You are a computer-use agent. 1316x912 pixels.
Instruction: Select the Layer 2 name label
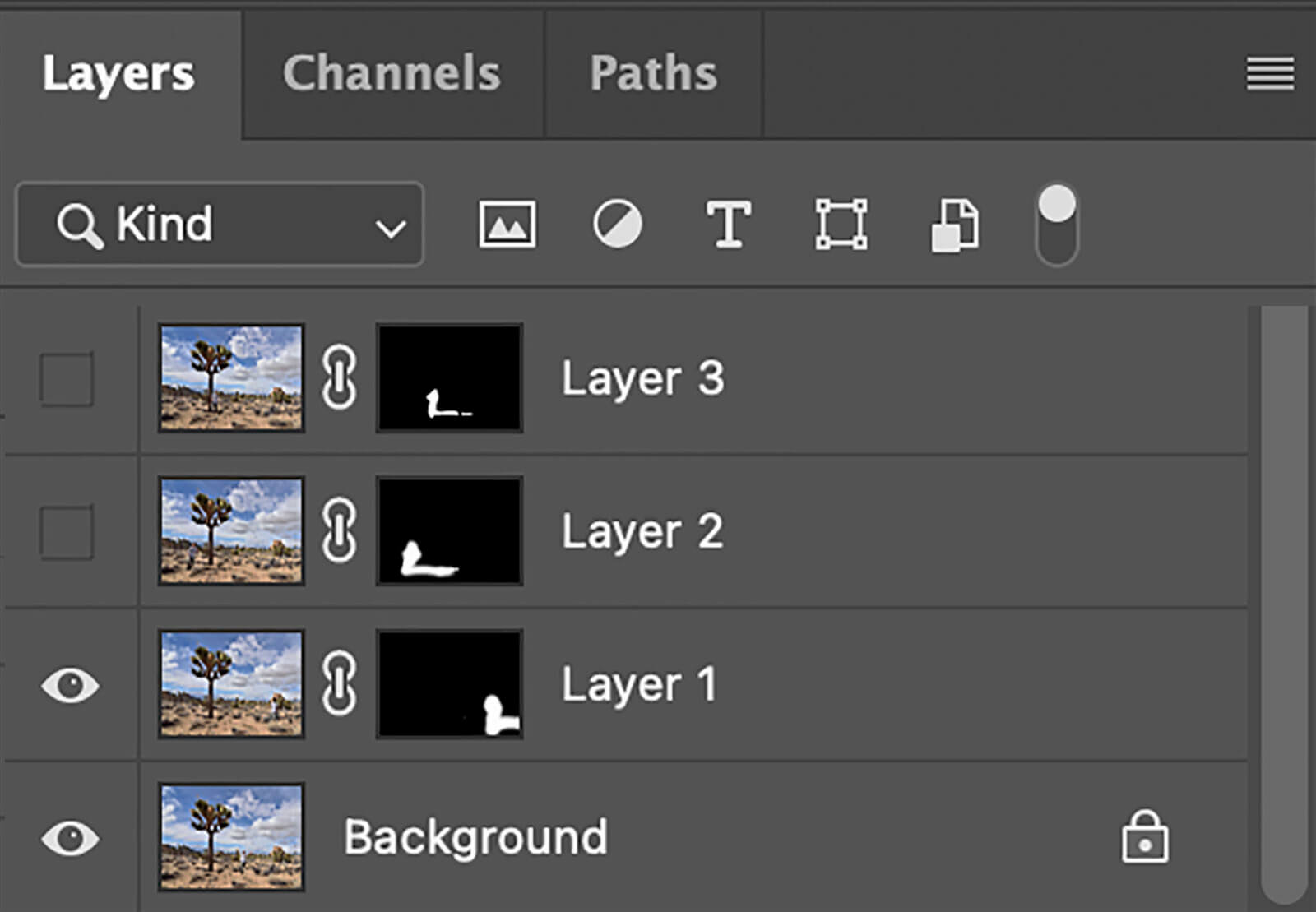pyautogui.click(x=642, y=531)
